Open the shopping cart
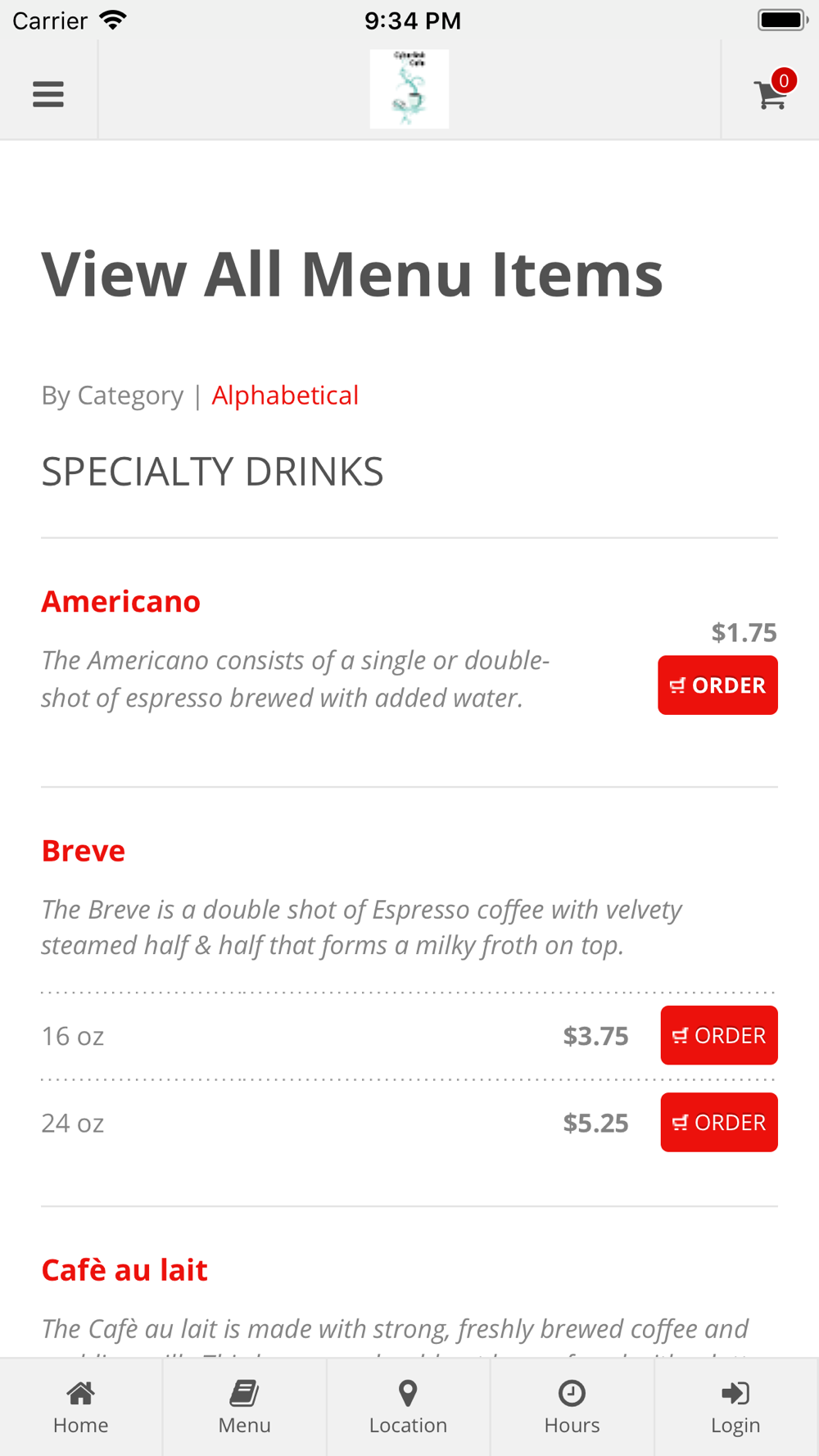Screen dimensions: 819x1456 770,95
